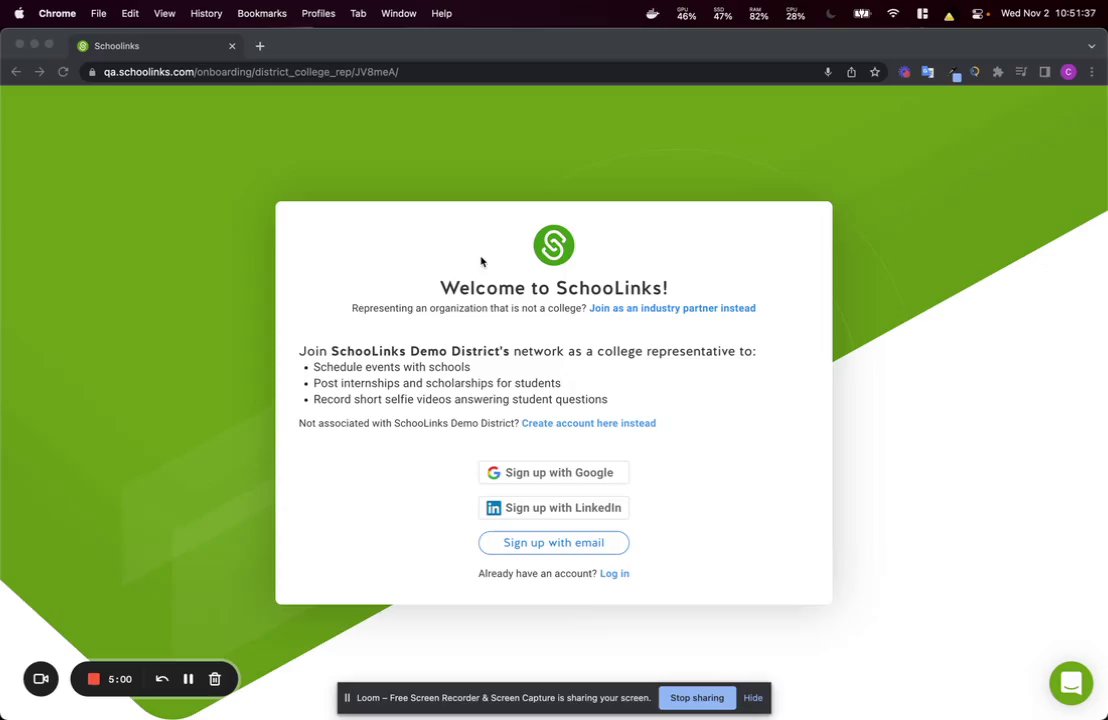
Task: Toggle the Chrome side panel
Action: coord(1044,72)
